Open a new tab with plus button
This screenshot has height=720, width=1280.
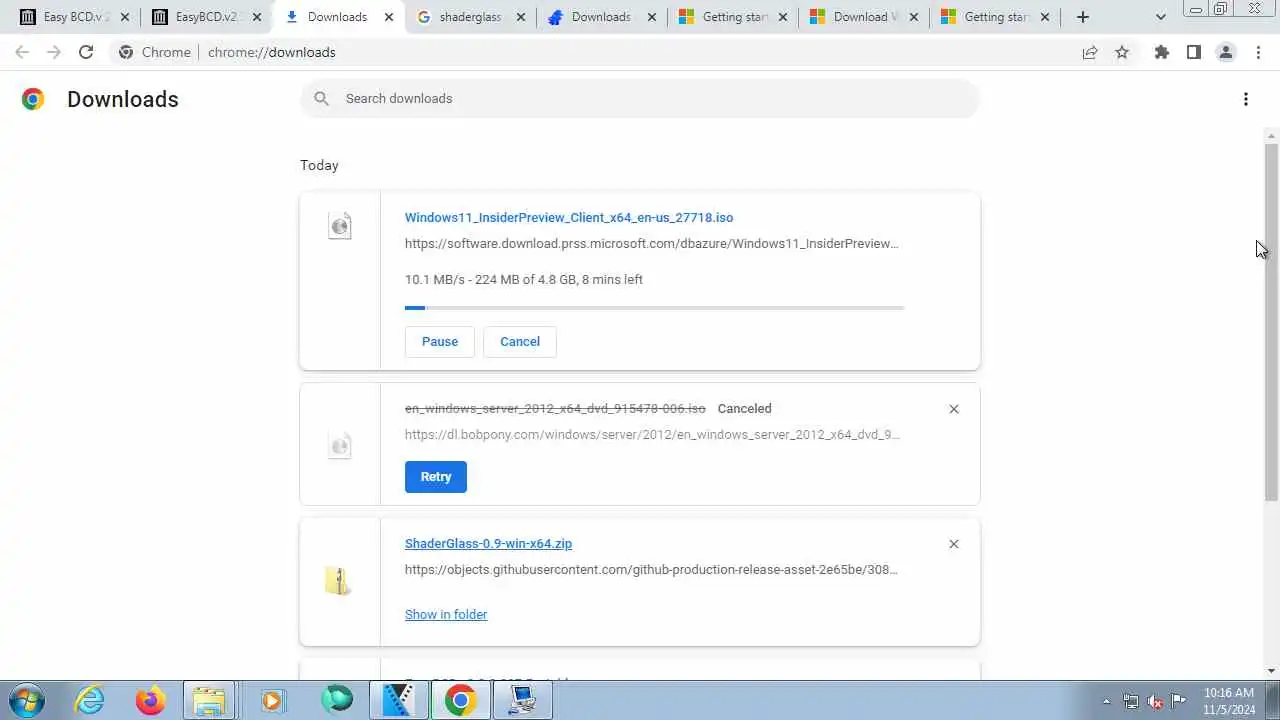point(1083,17)
